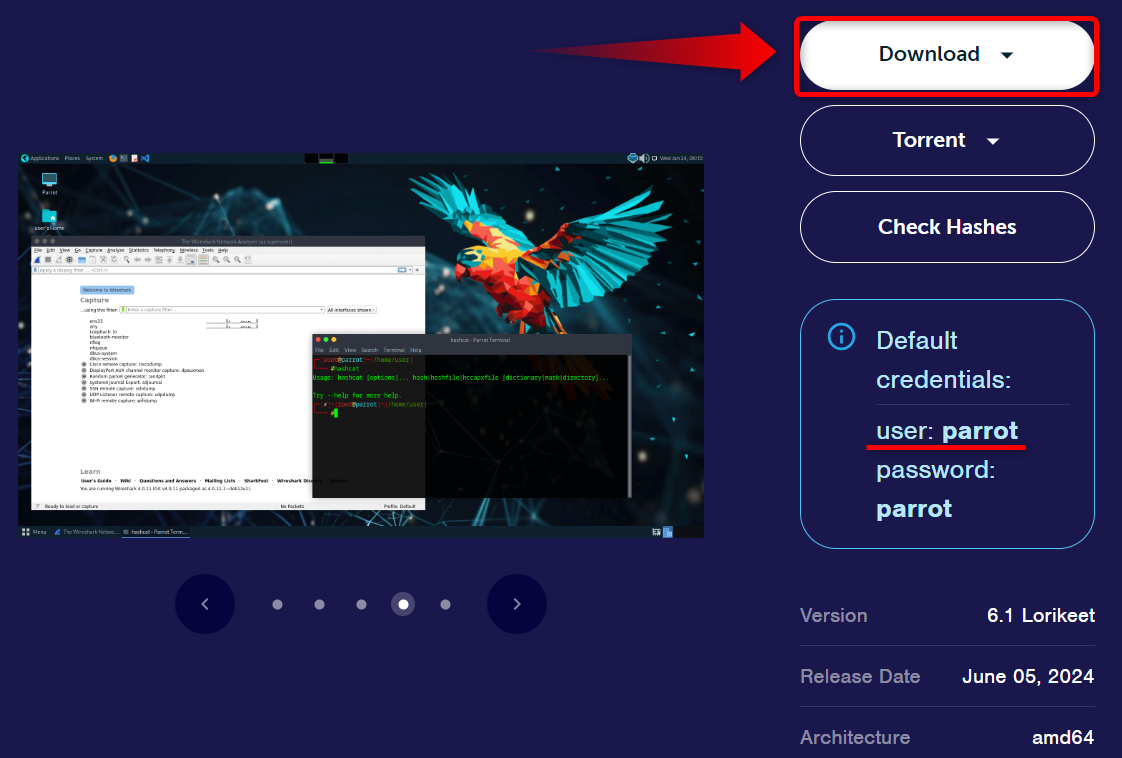Expand the Torrent dropdown button
The width and height of the screenshot is (1122, 758).
(x=947, y=140)
